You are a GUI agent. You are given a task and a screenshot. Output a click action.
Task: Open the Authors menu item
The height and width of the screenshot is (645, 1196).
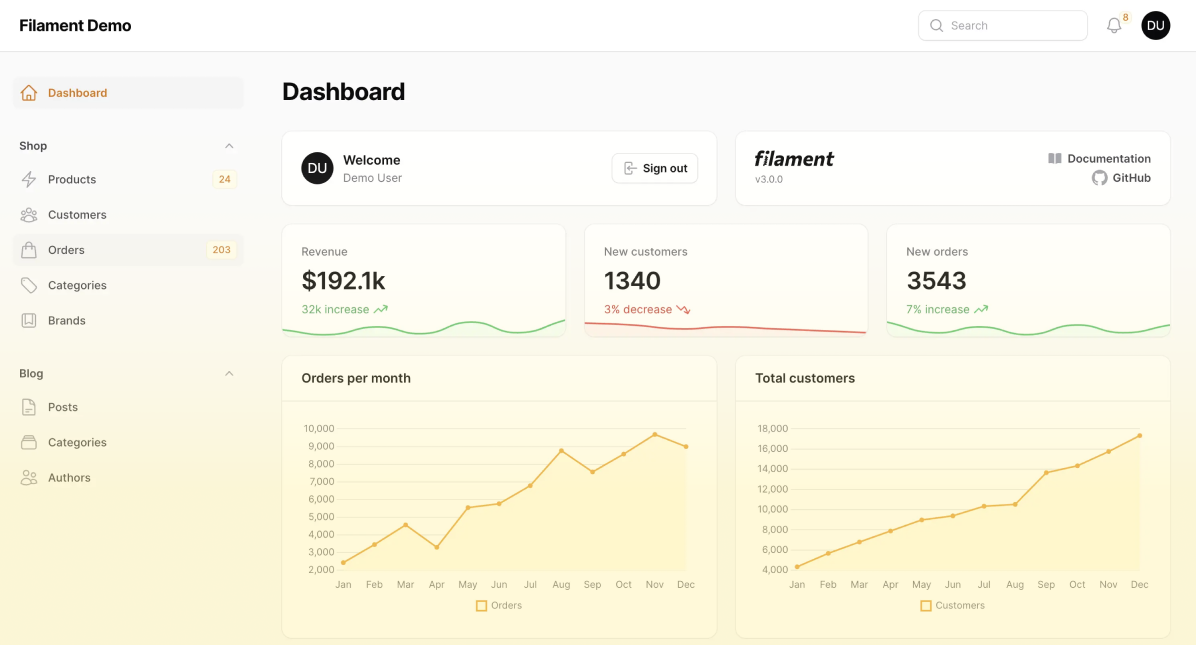69,478
